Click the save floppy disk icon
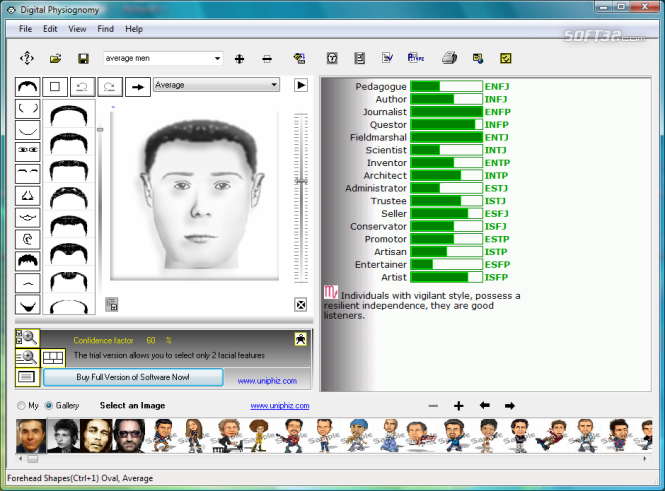The image size is (665, 491). pos(83,59)
